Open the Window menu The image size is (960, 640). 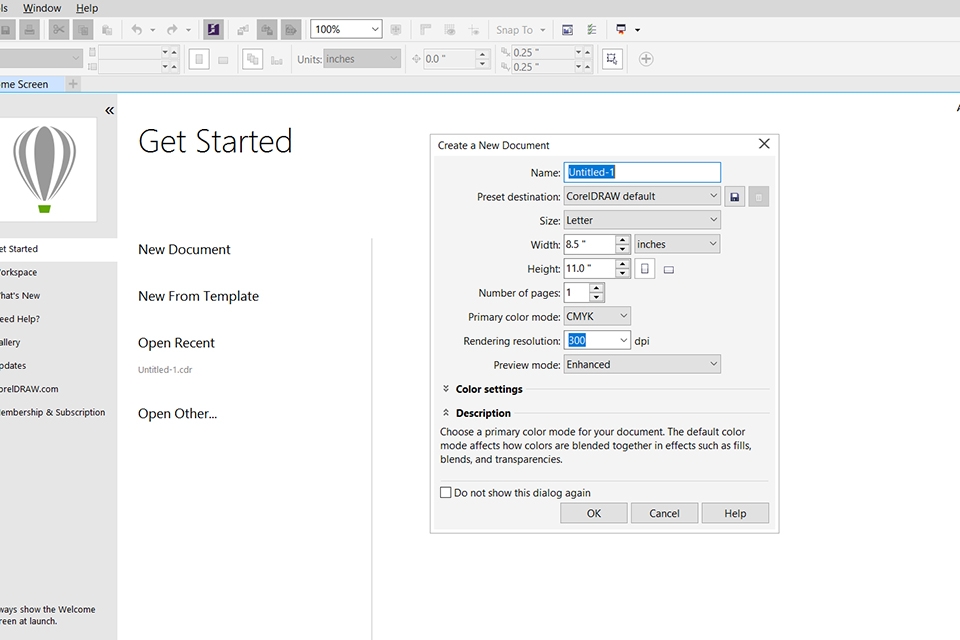click(41, 8)
